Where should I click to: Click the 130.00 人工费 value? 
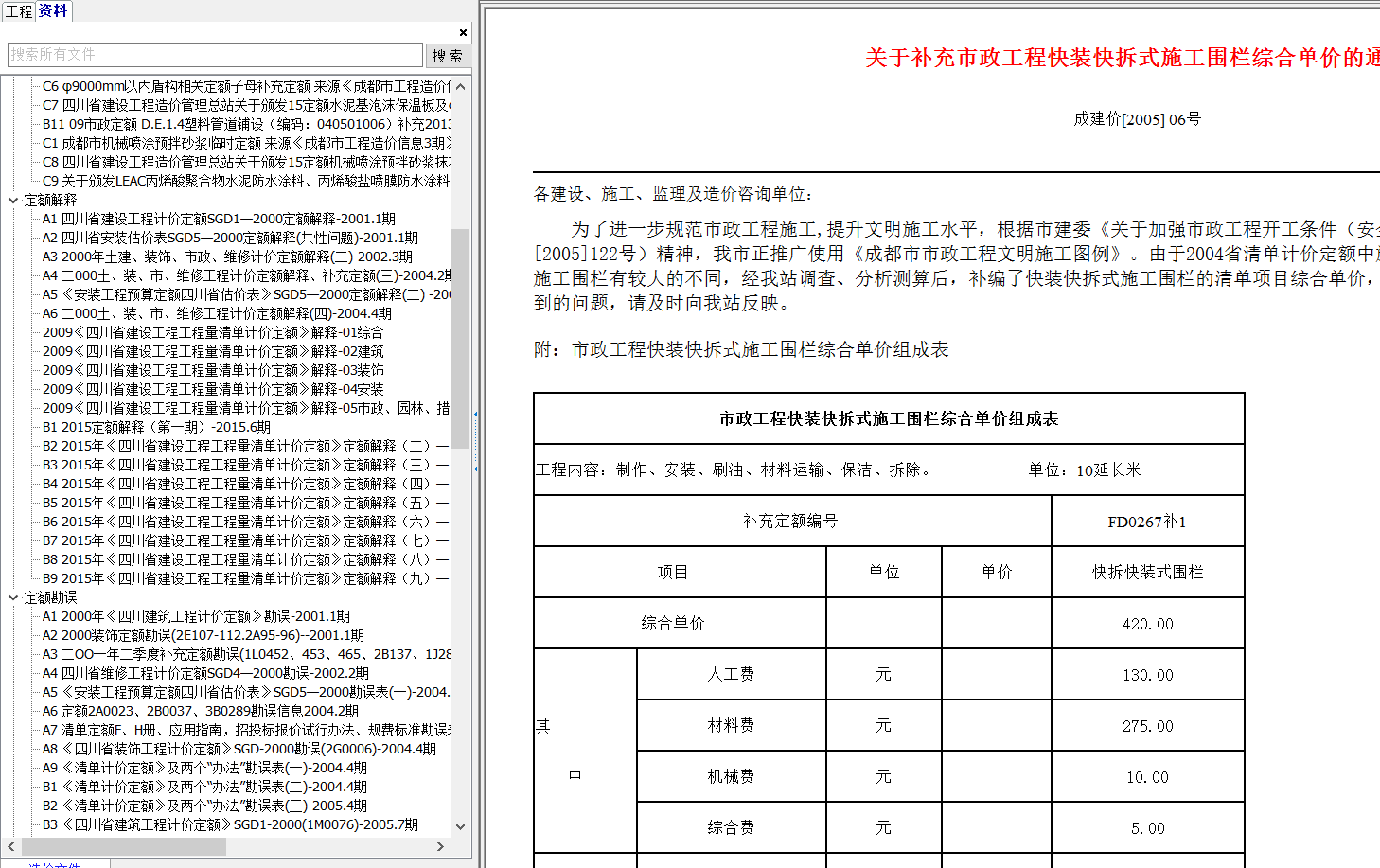(x=1147, y=675)
